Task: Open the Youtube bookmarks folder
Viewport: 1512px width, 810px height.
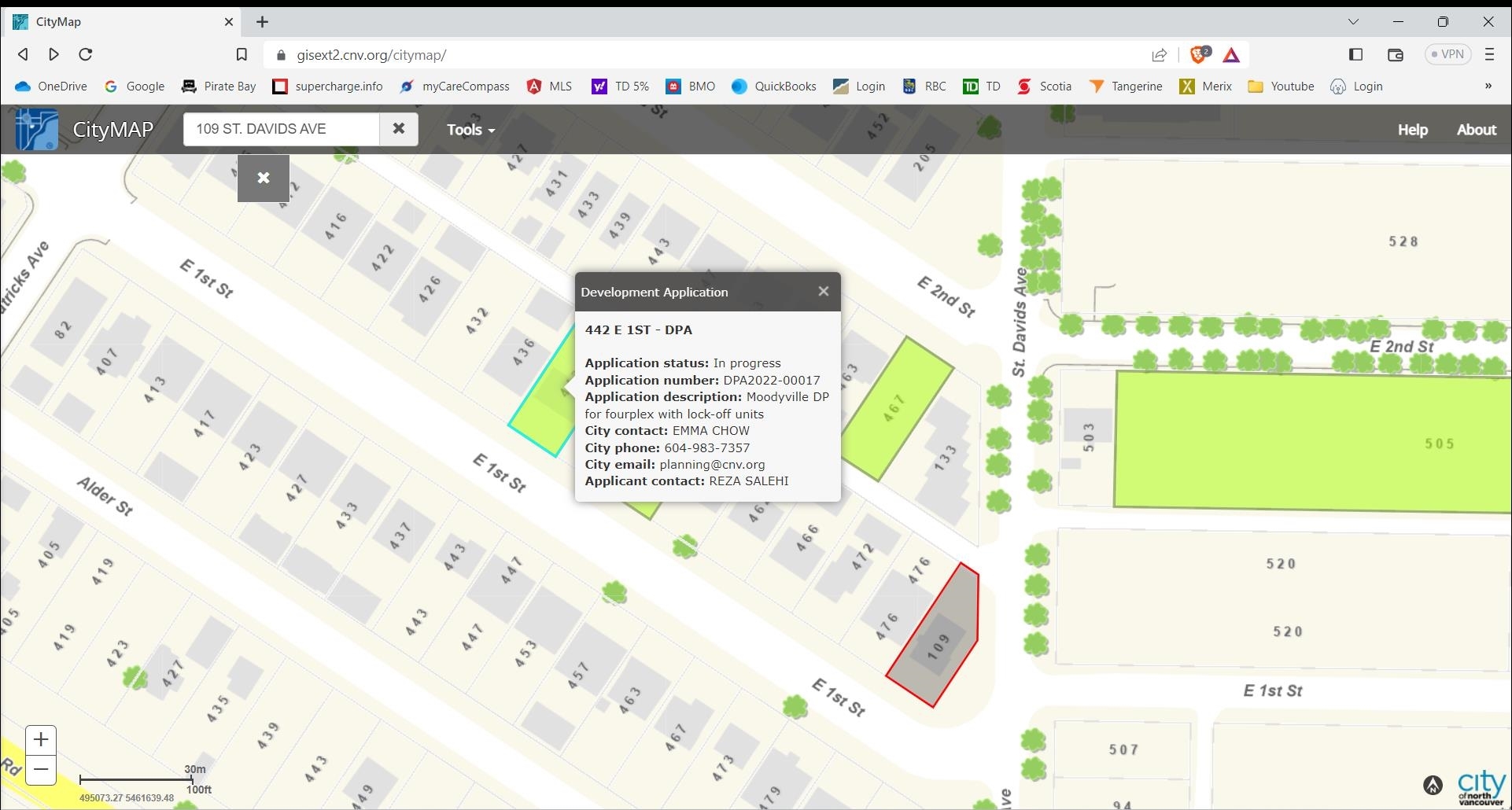Action: point(1282,87)
